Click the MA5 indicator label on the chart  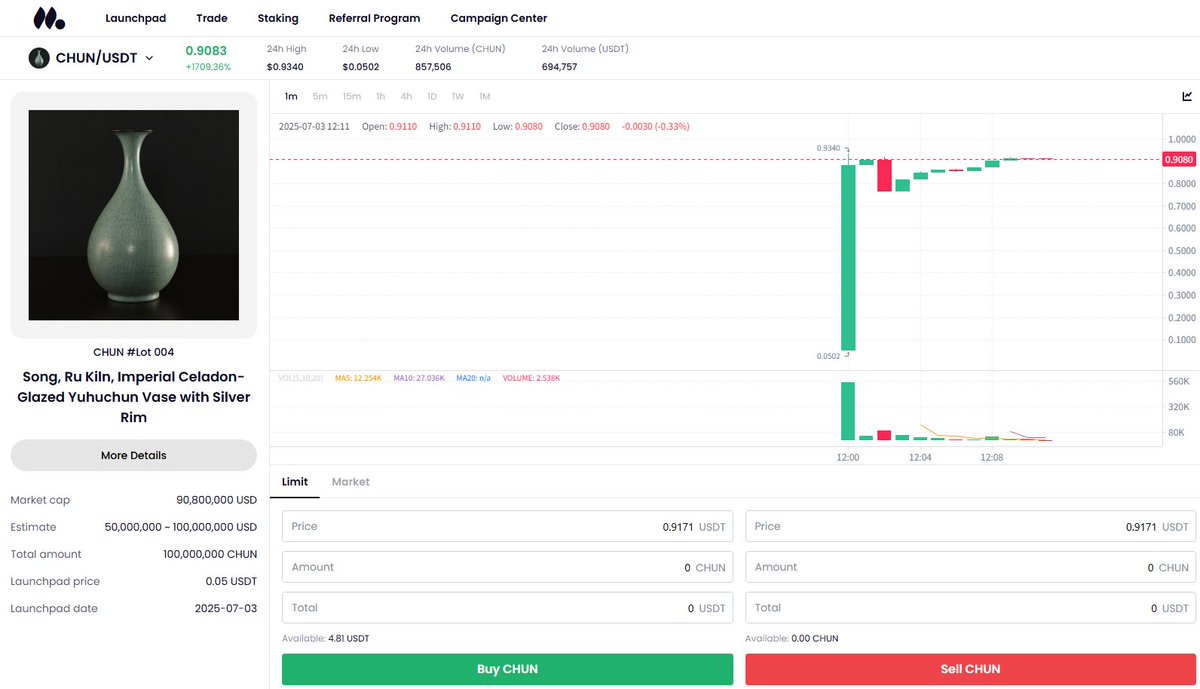coord(357,378)
